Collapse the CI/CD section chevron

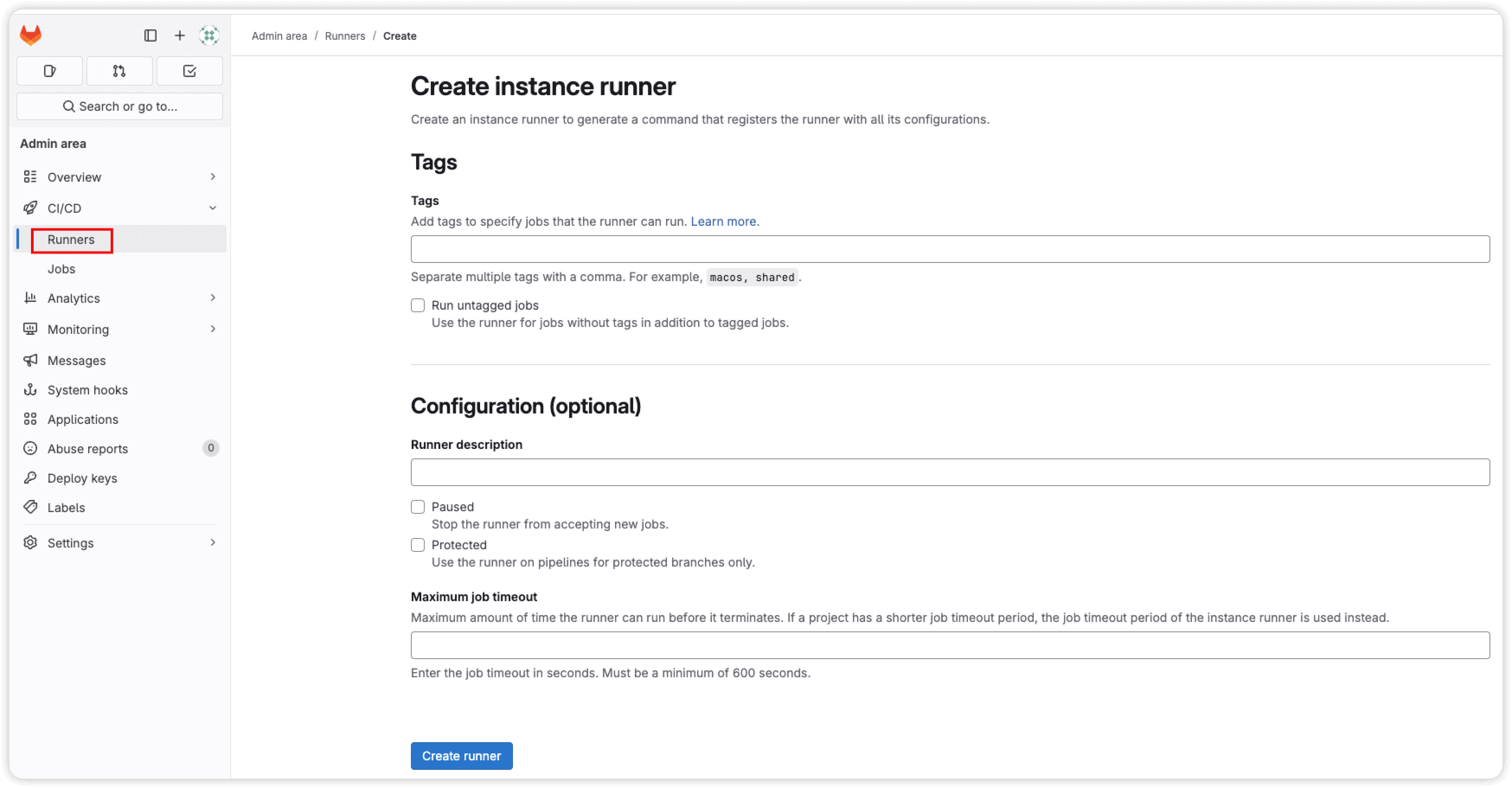point(213,208)
